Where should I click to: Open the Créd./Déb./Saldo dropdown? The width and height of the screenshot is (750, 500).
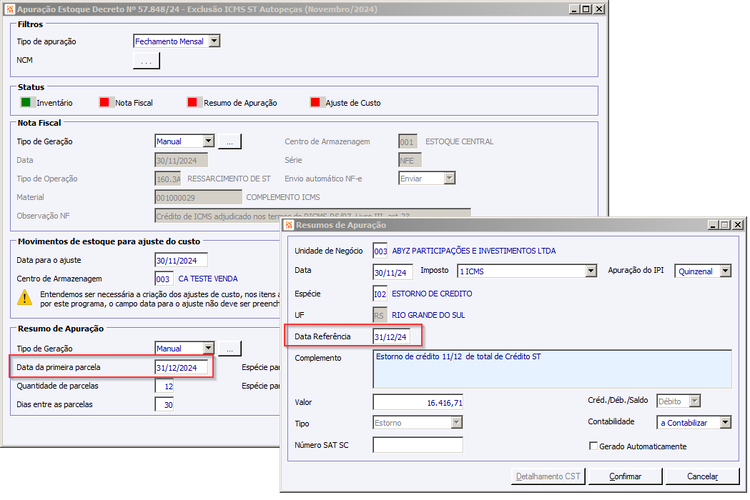pyautogui.click(x=695, y=401)
